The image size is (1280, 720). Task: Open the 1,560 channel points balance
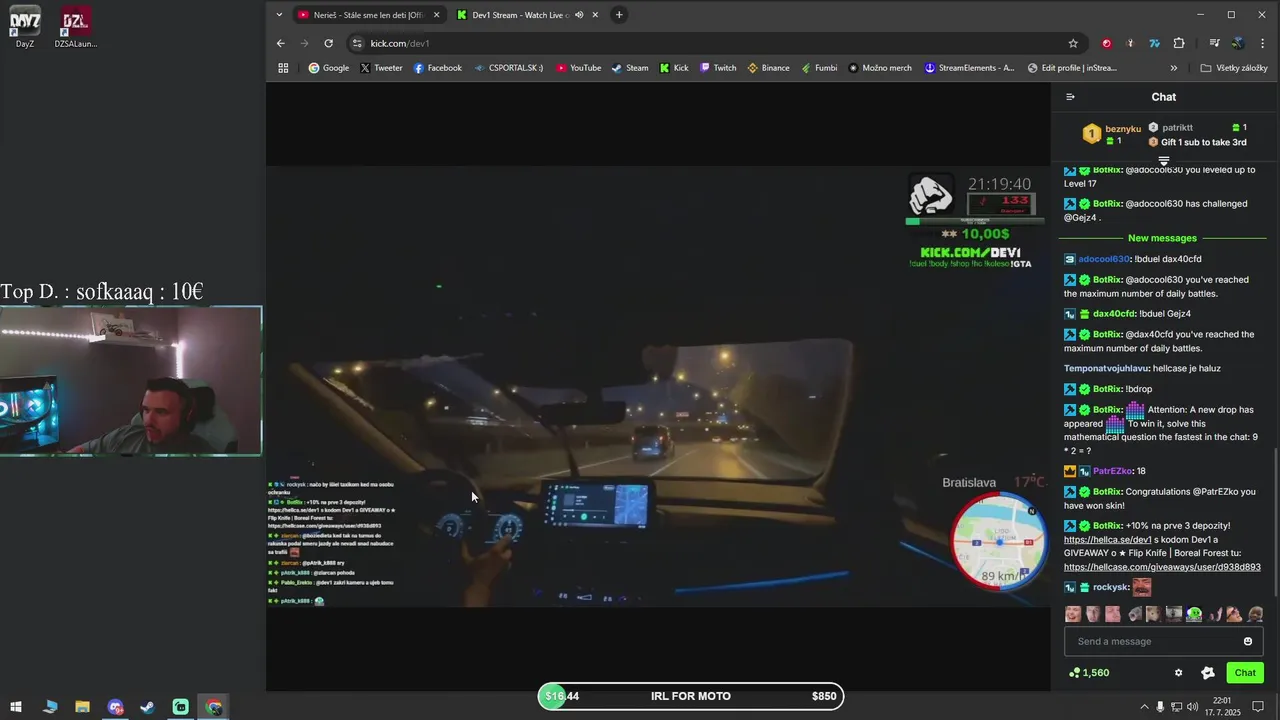click(1089, 673)
